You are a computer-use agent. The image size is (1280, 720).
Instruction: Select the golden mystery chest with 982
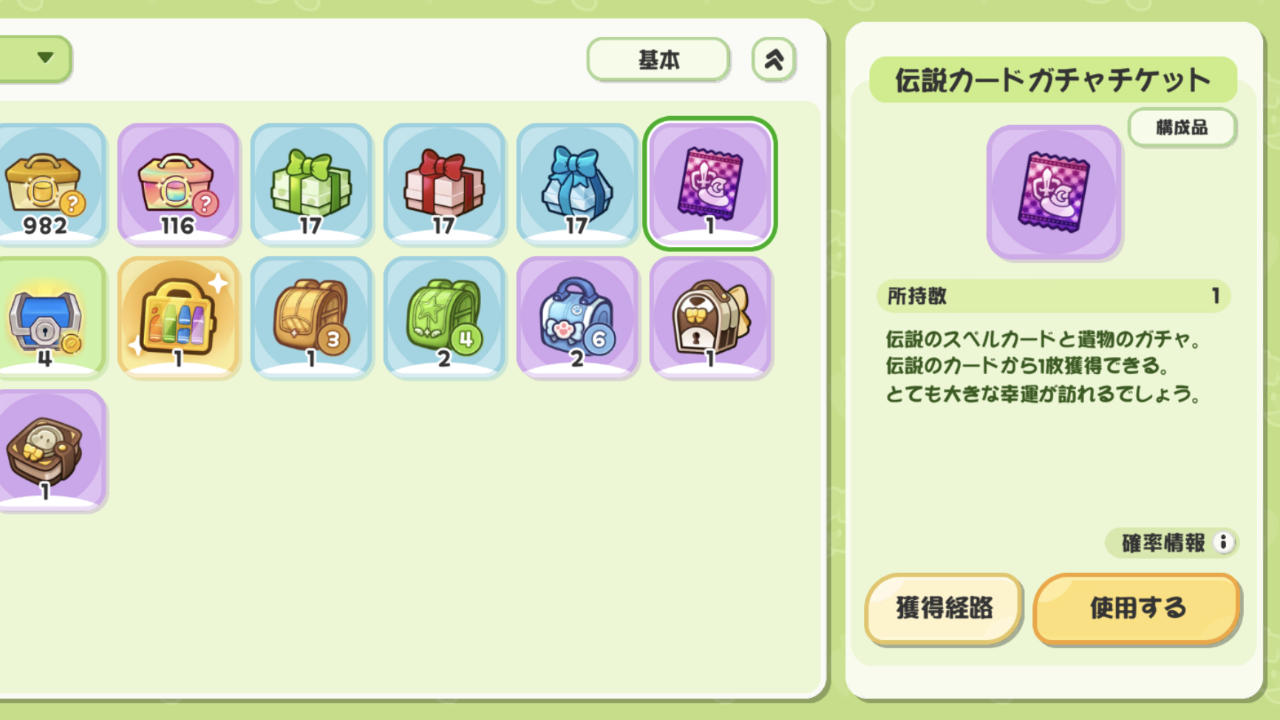(50, 184)
